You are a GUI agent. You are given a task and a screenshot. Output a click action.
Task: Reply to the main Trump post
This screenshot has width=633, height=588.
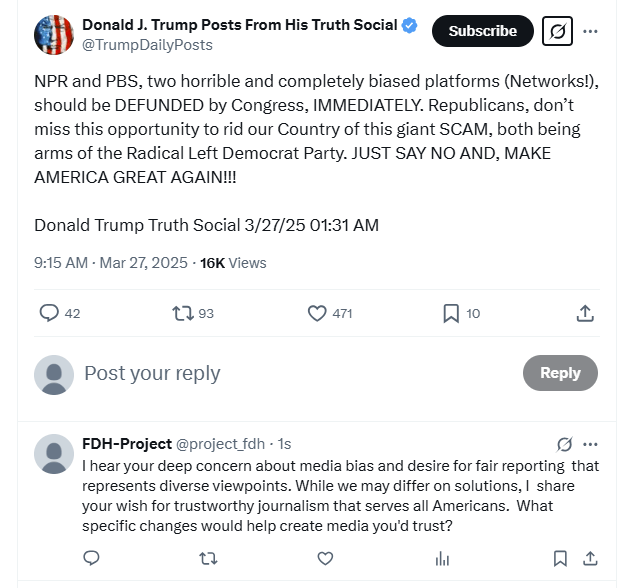click(49, 313)
